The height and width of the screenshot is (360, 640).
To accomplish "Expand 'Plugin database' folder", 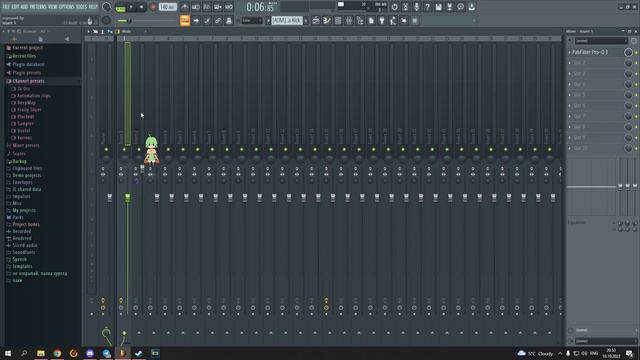I will 28,64.
